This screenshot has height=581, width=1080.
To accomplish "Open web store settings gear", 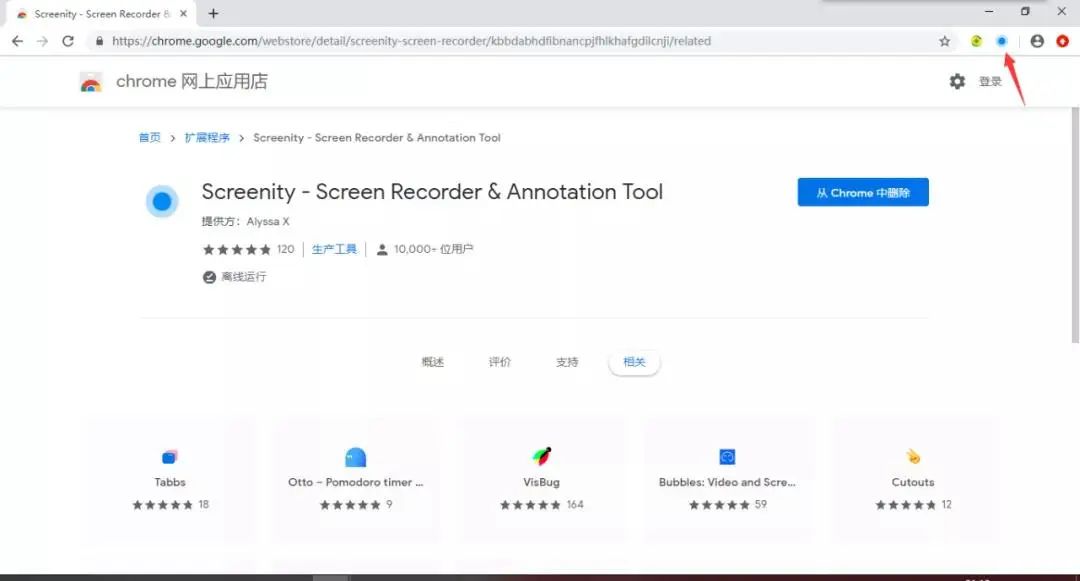I will tap(957, 81).
